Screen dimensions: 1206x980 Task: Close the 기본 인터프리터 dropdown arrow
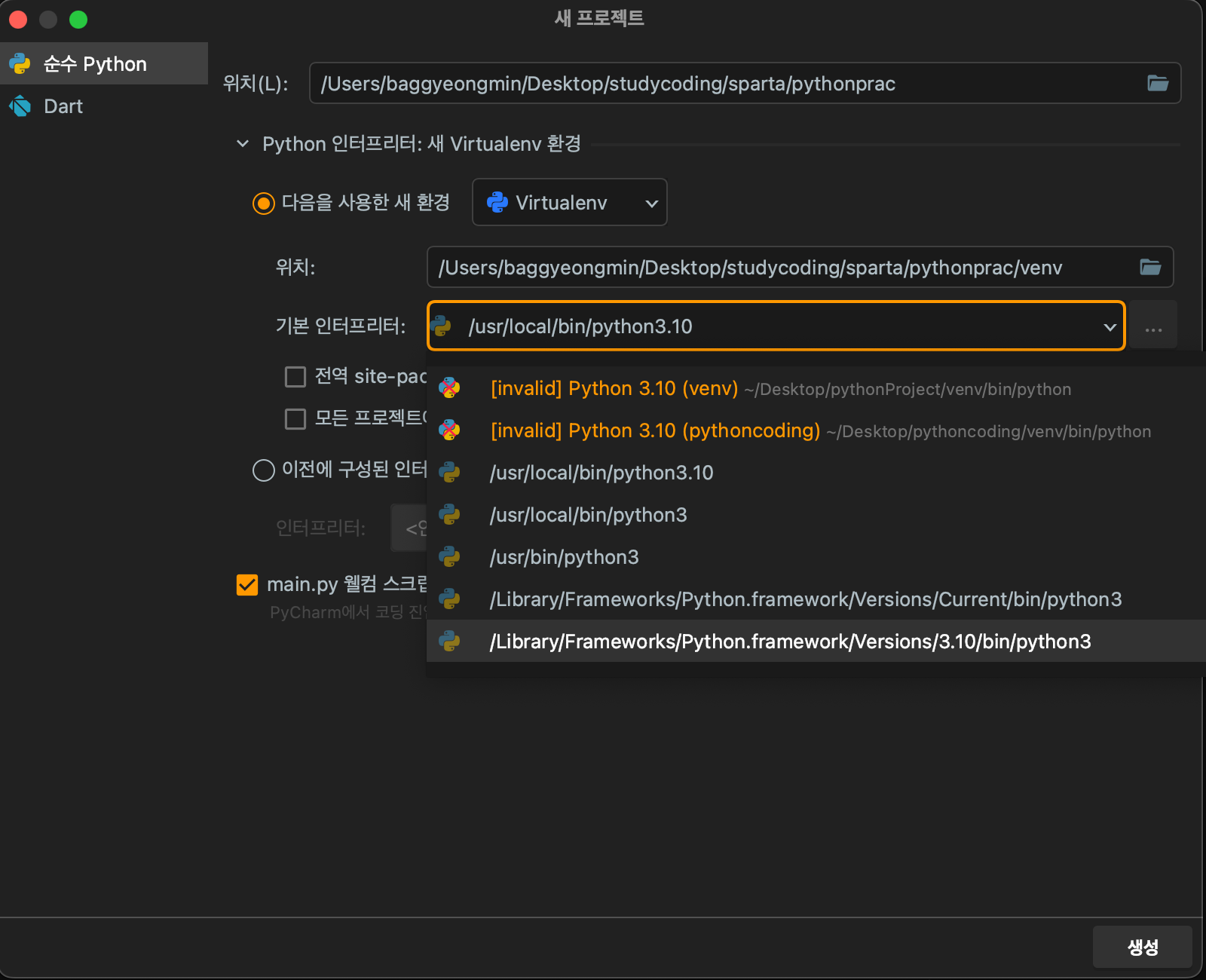pos(1110,326)
